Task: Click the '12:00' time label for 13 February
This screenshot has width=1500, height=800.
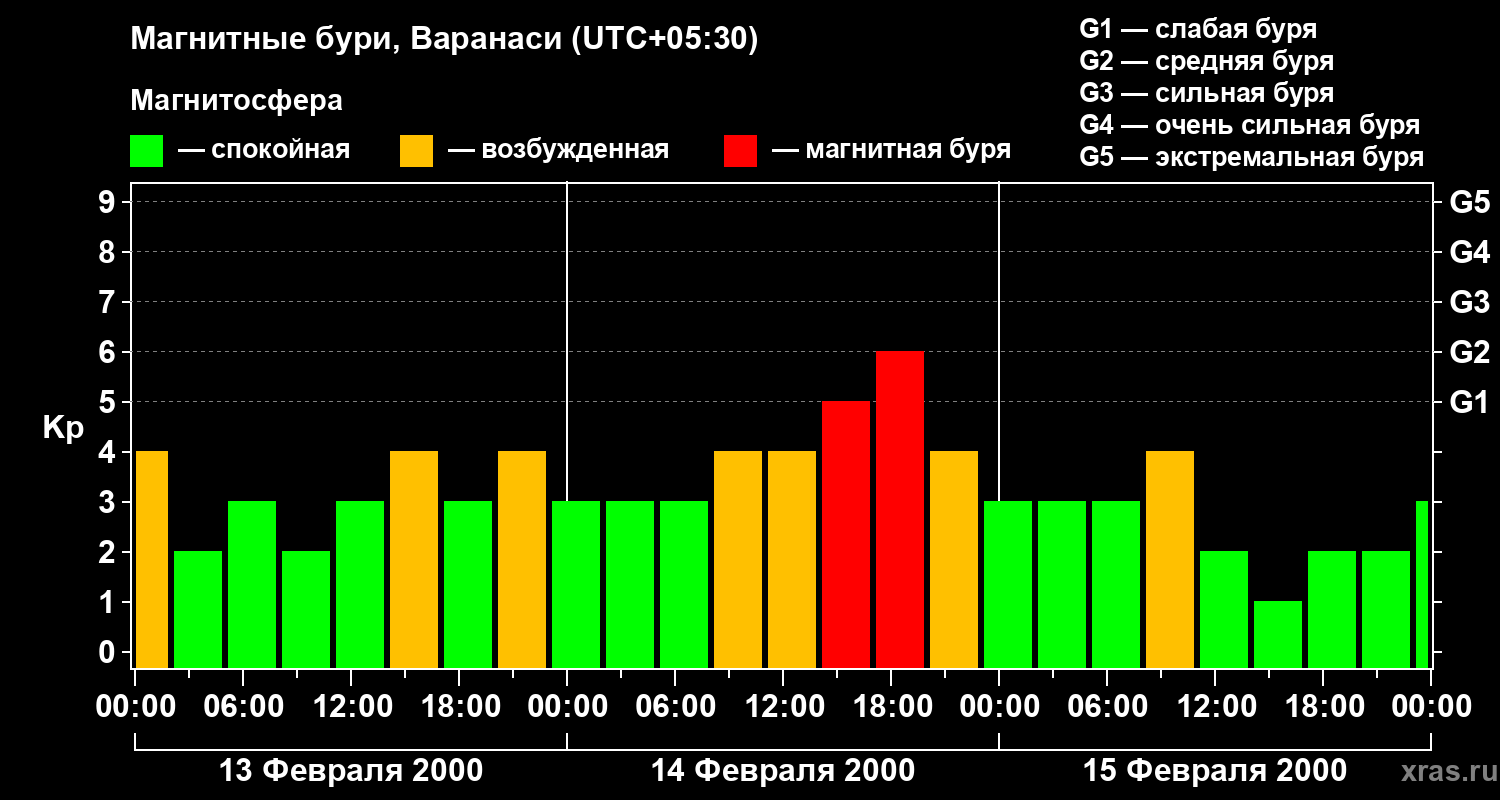Action: [x=351, y=707]
